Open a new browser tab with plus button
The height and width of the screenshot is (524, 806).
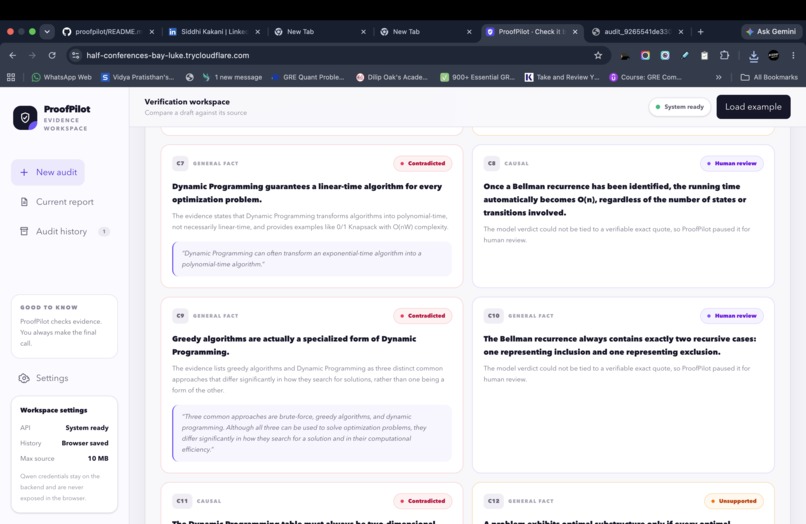coord(700,32)
